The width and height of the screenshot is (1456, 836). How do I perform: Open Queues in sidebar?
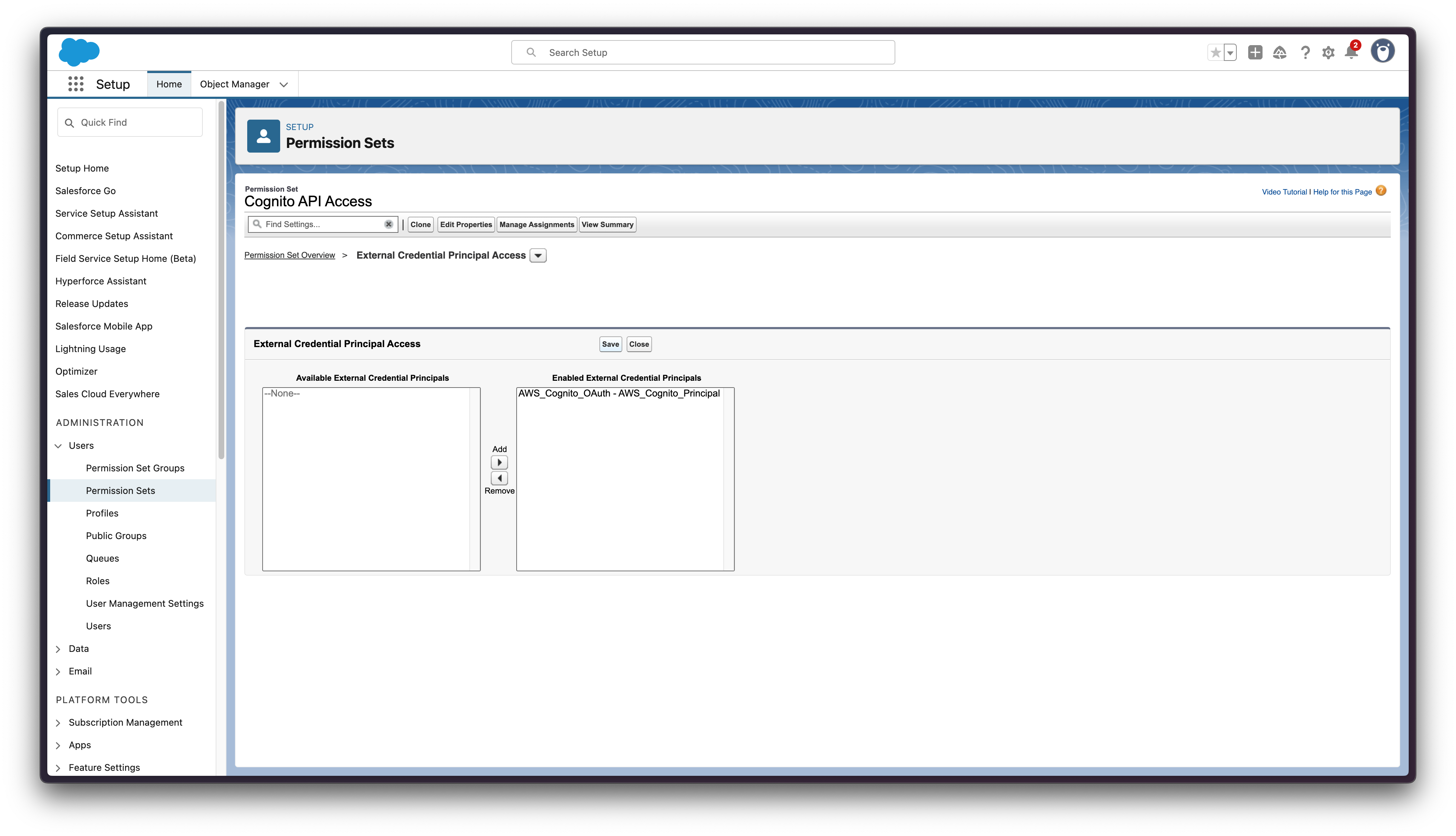[x=102, y=559]
